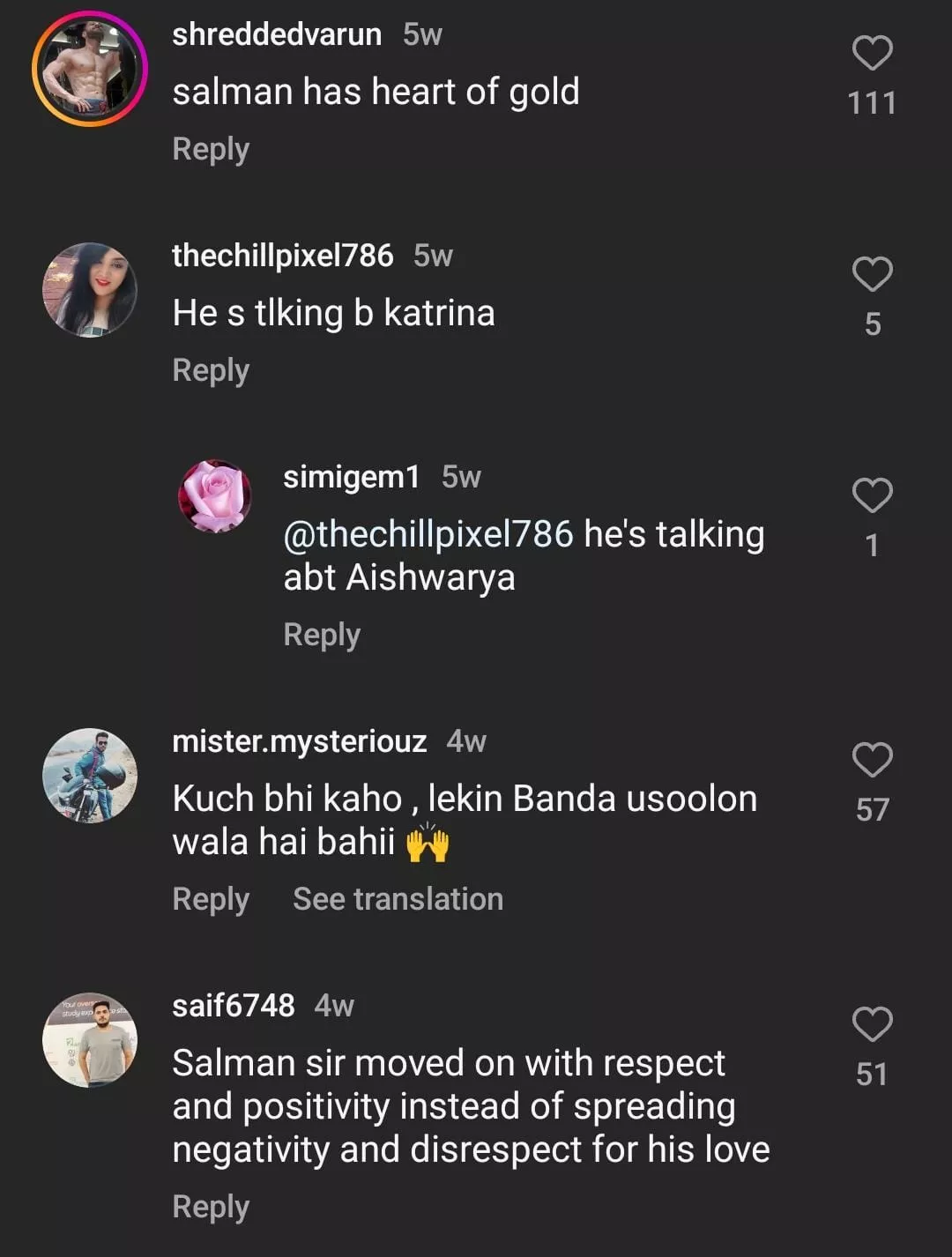The height and width of the screenshot is (1257, 952).
Task: Reply to saif6748's comment
Action: pyautogui.click(x=211, y=1207)
